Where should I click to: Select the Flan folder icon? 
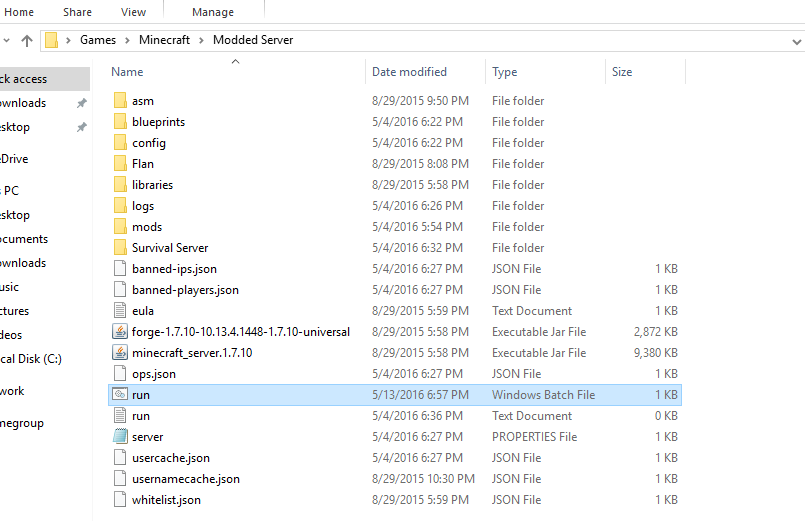pyautogui.click(x=120, y=164)
